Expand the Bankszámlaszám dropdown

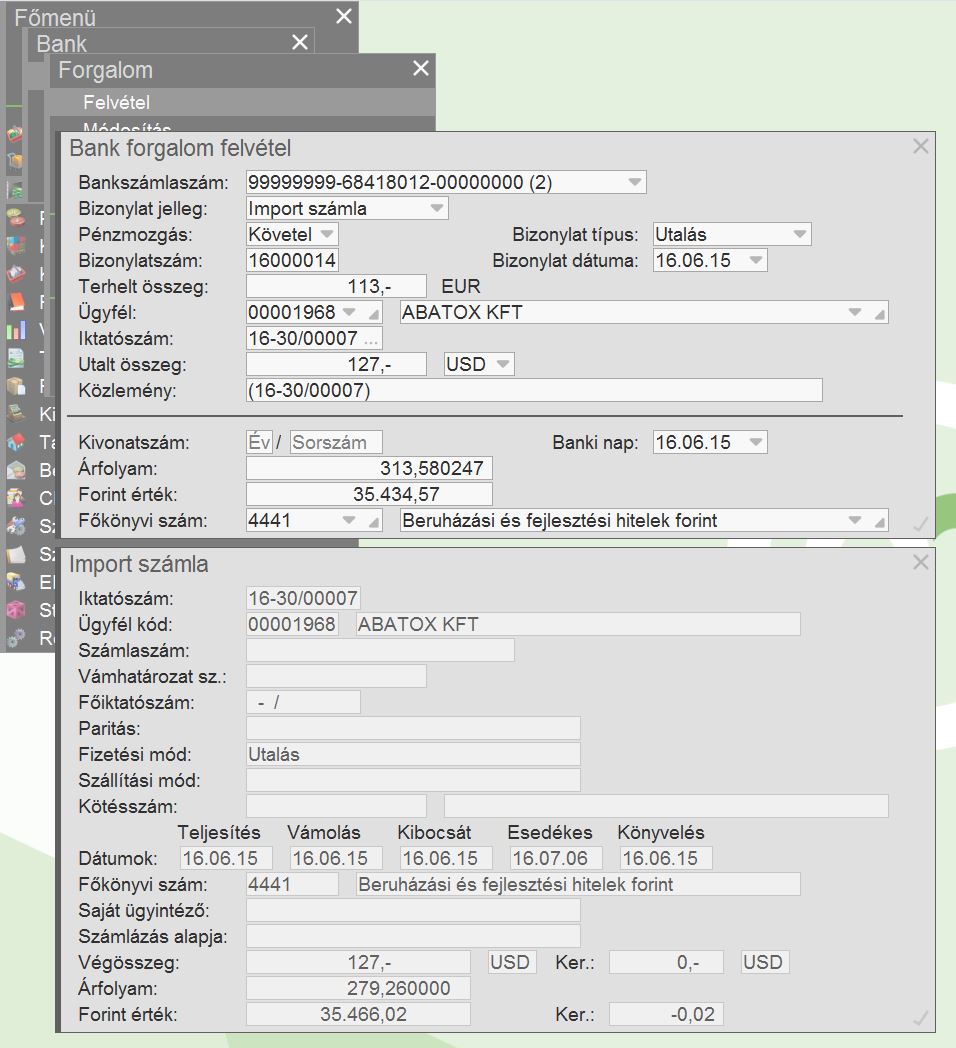point(634,182)
